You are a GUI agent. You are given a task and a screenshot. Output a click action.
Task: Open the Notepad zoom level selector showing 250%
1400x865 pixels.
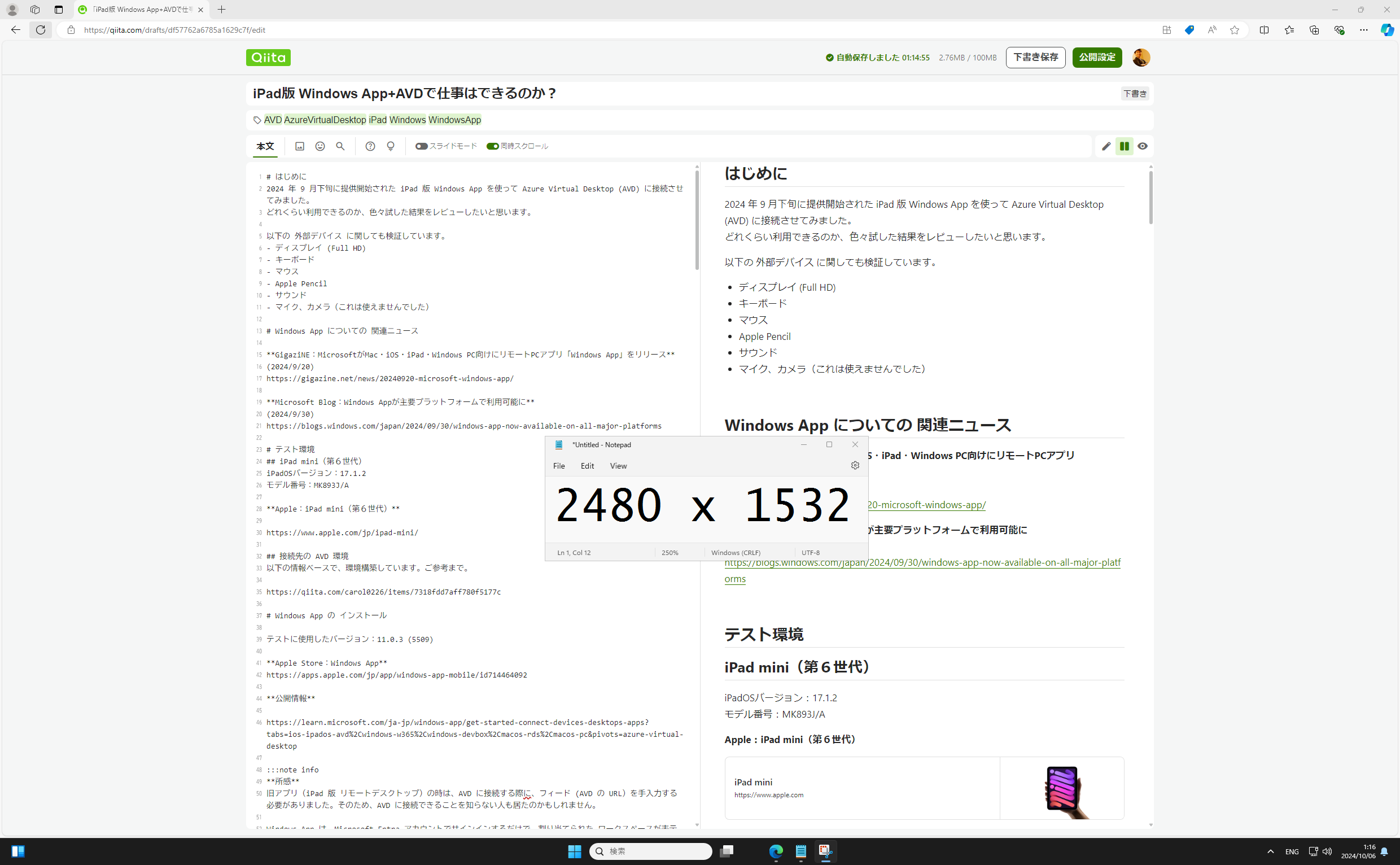tap(670, 552)
